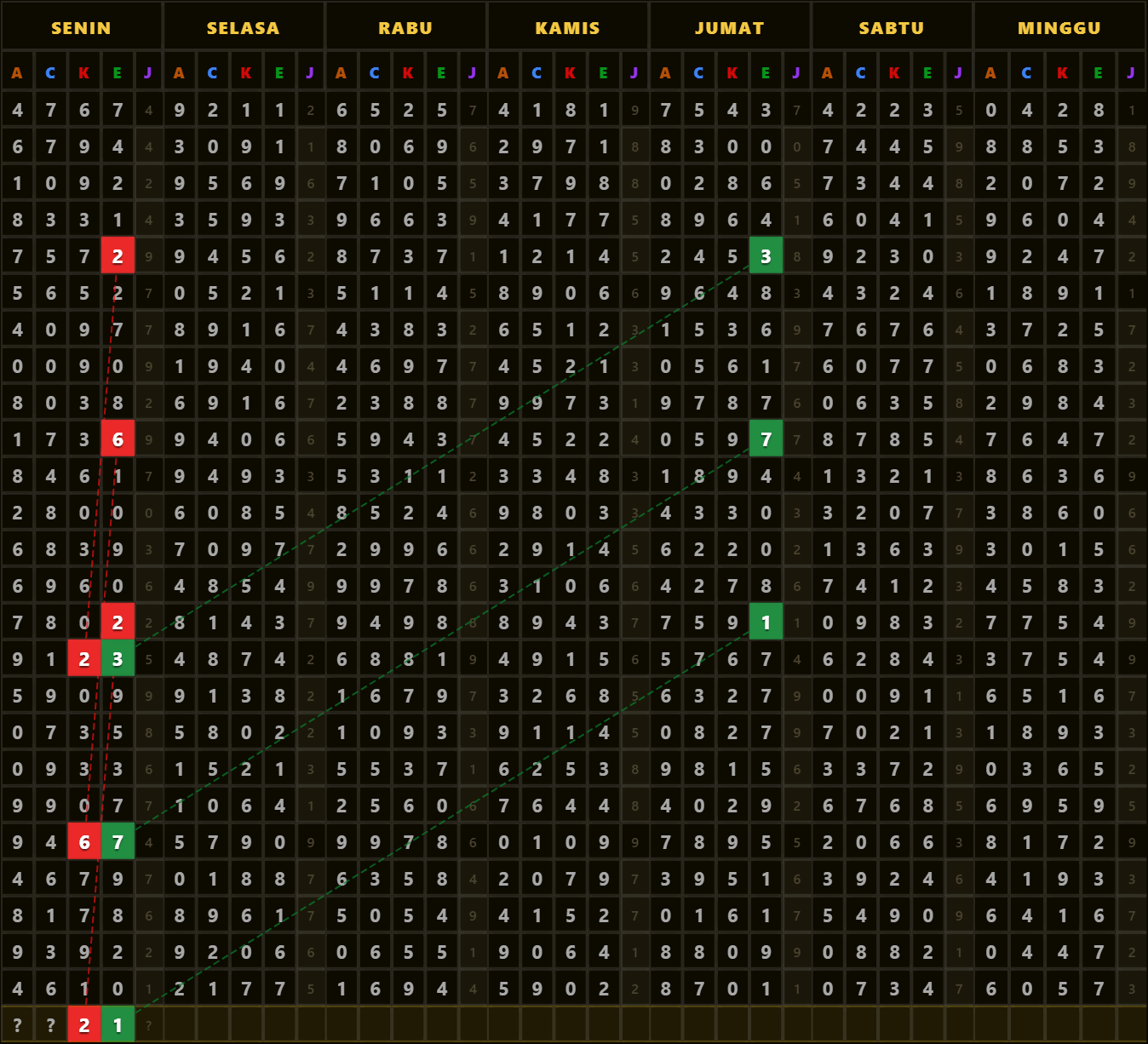This screenshot has height=1044, width=1148.
Task: Click the 9 starting Selasa's first row 9 2 1 1
Action: pos(179,110)
